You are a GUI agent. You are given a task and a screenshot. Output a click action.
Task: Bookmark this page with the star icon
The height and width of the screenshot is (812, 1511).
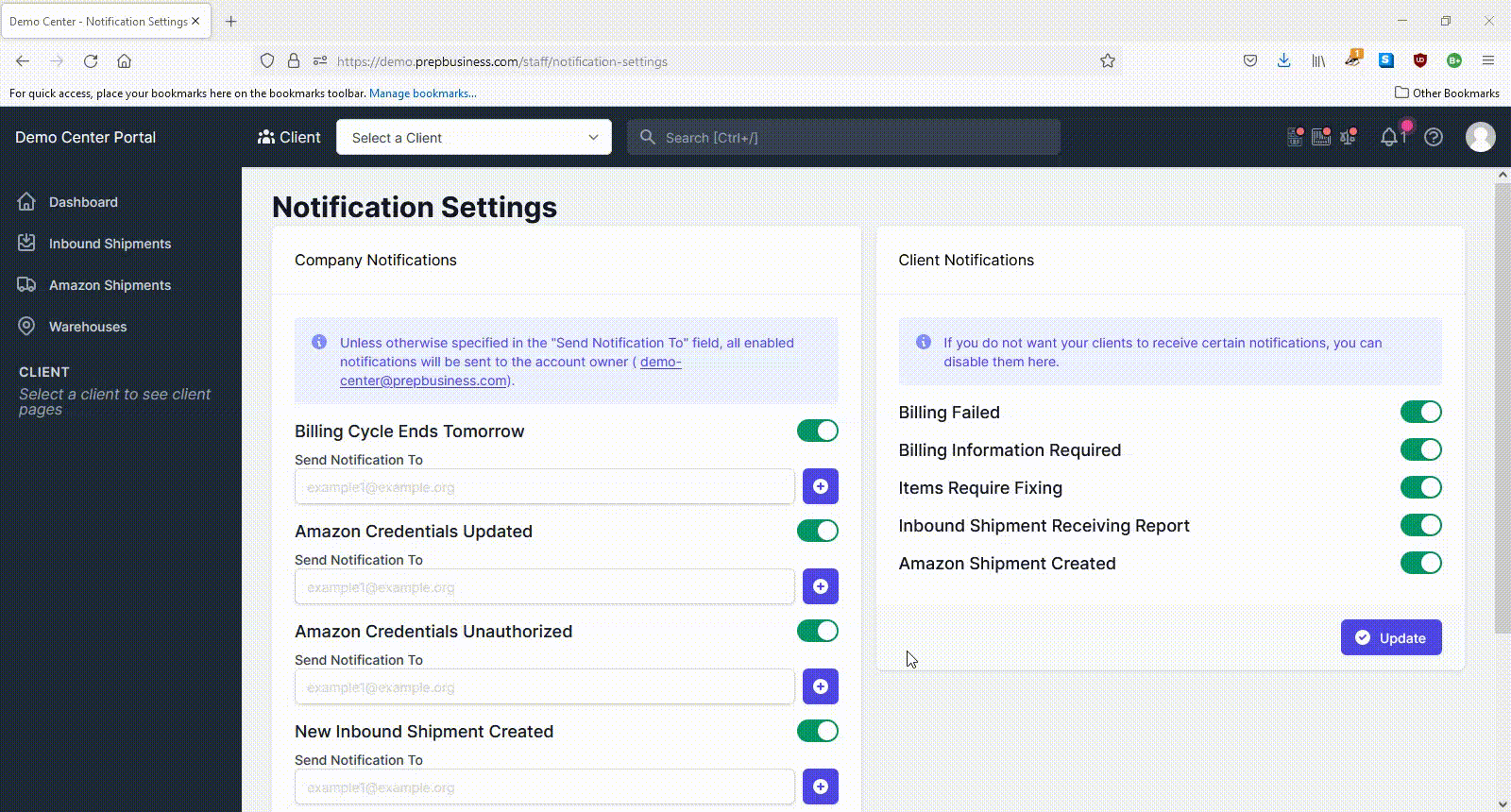tap(1108, 60)
